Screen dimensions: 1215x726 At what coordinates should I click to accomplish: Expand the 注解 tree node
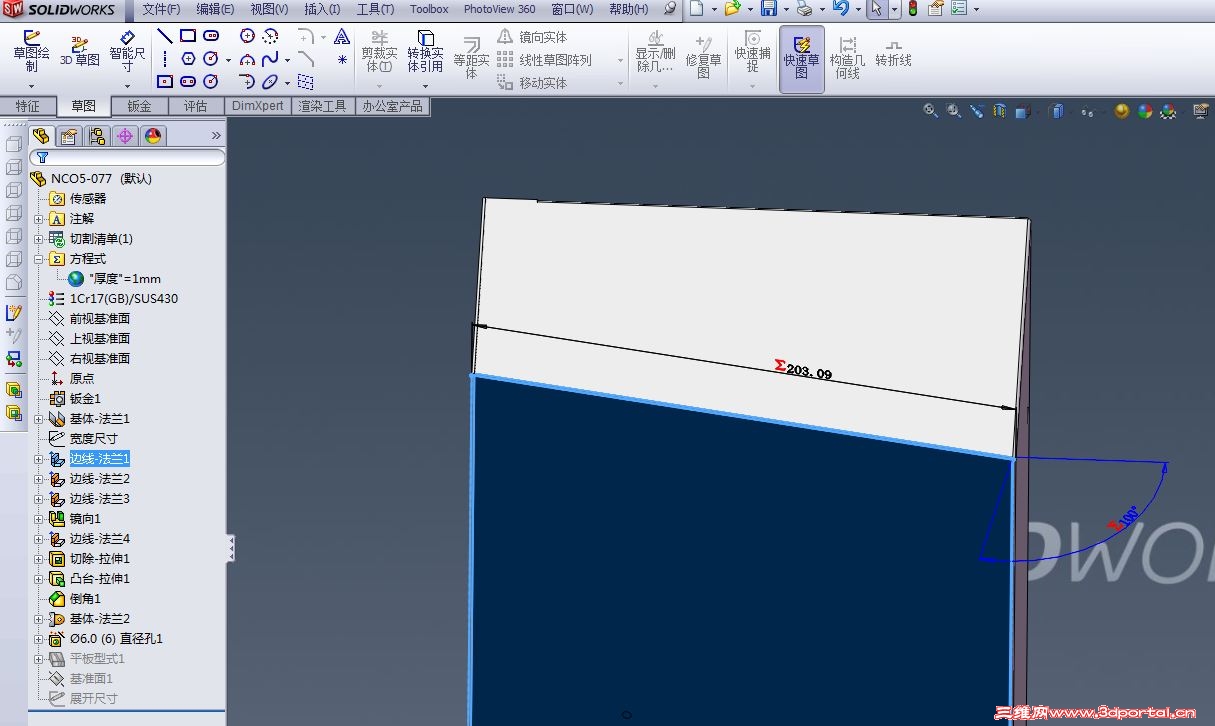pyautogui.click(x=39, y=218)
